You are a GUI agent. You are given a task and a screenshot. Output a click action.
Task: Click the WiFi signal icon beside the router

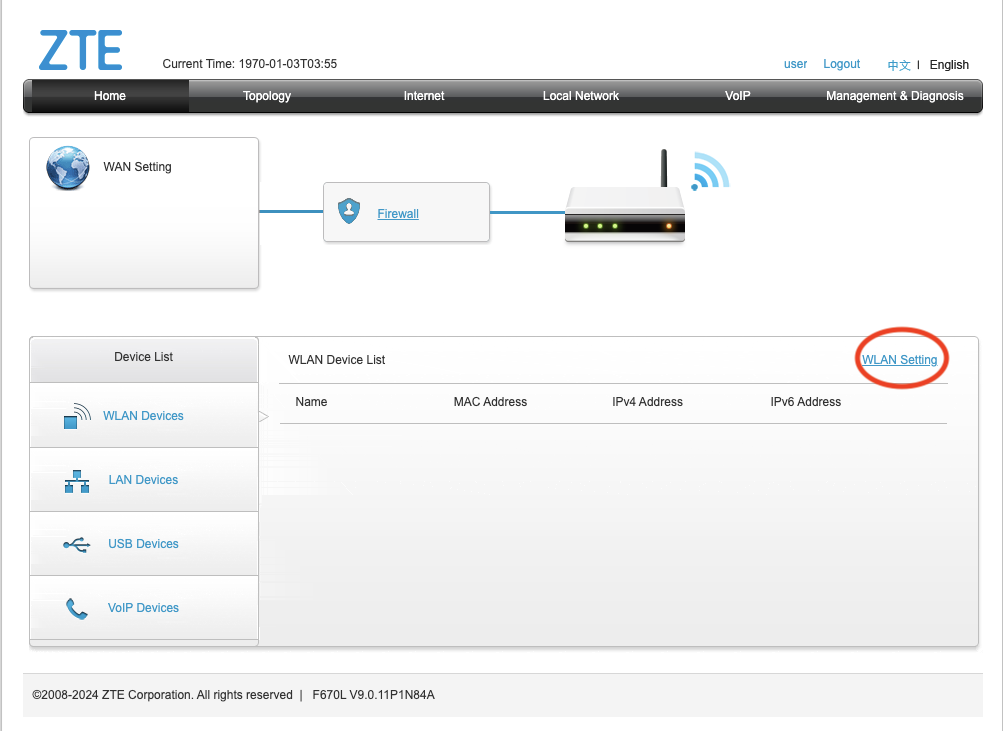(x=710, y=172)
